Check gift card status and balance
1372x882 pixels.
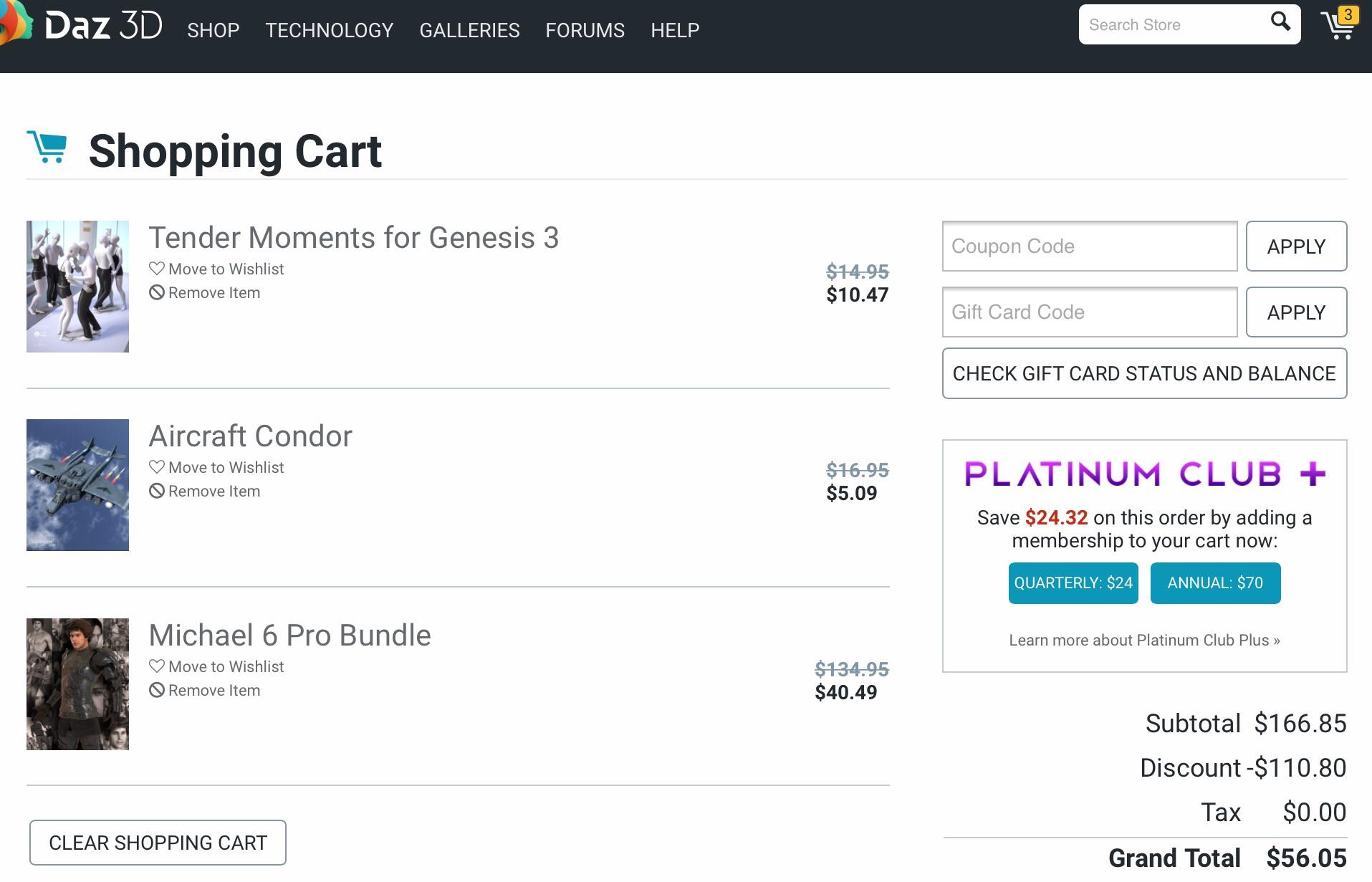tap(1144, 373)
